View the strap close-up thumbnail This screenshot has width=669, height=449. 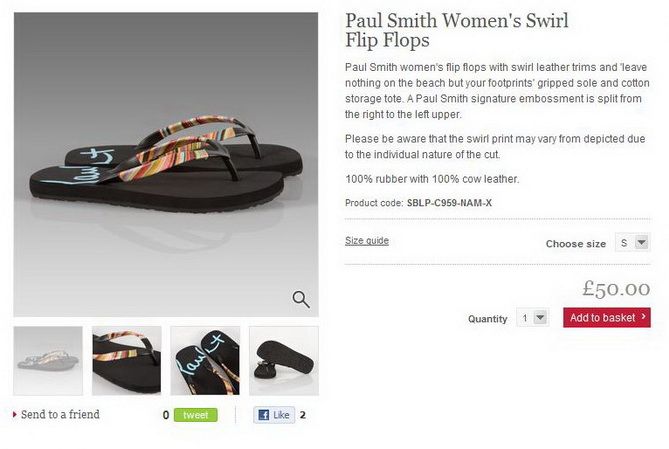point(127,361)
